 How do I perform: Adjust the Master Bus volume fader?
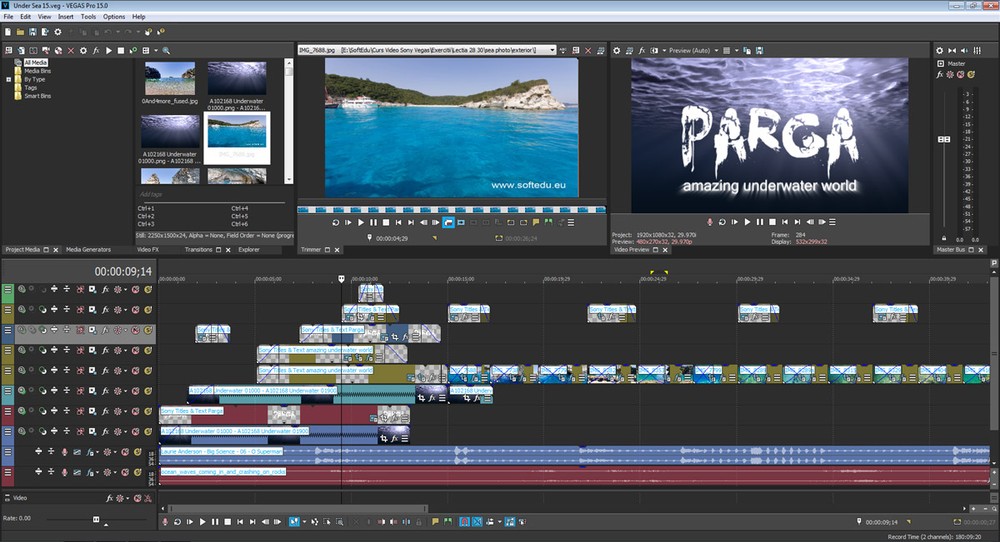pos(944,139)
